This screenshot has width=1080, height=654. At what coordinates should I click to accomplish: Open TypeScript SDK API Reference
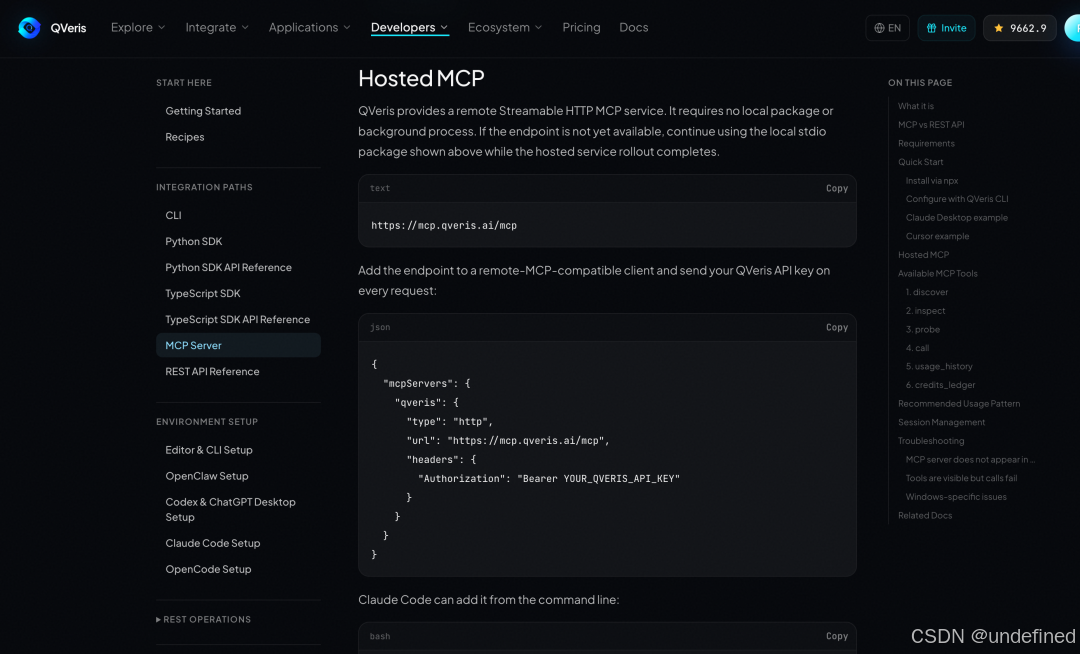pos(238,319)
